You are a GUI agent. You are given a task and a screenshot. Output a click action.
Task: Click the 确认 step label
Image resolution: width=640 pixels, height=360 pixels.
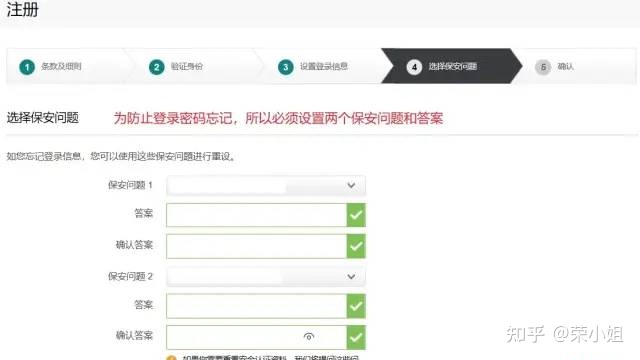(x=566, y=66)
